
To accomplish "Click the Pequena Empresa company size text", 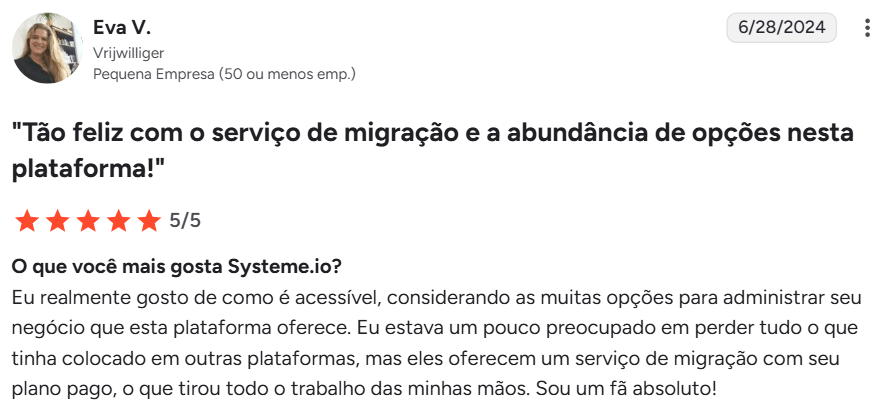I will coord(223,73).
